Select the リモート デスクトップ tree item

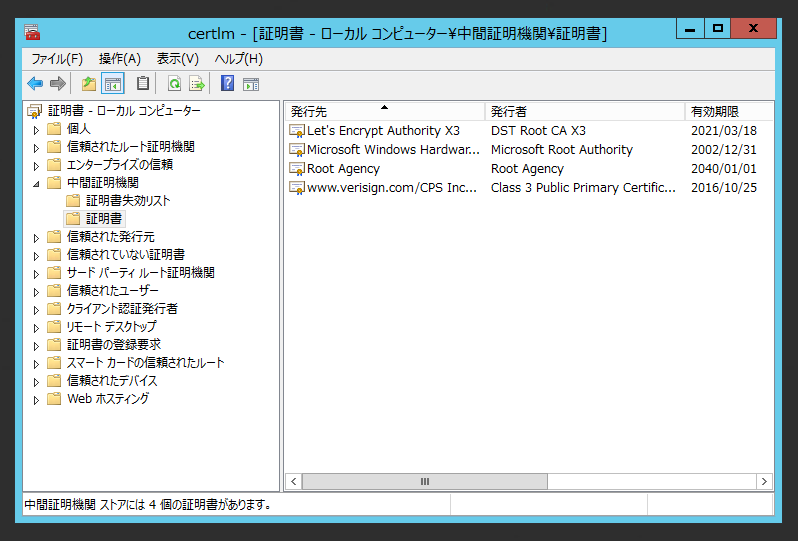(x=111, y=327)
